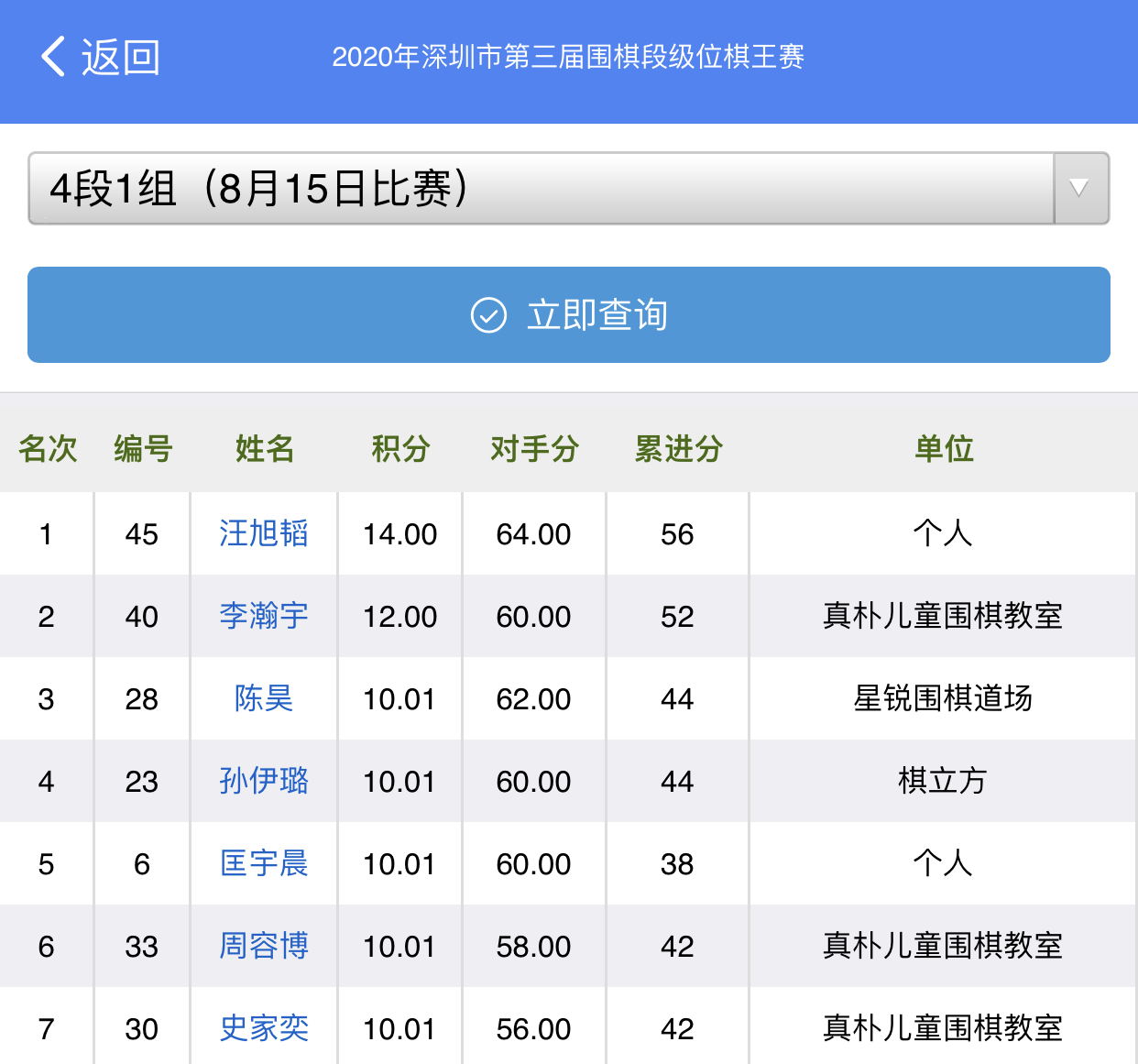Viewport: 1138px width, 1064px height.
Task: Select player name 陈昊
Action: pyautogui.click(x=264, y=698)
